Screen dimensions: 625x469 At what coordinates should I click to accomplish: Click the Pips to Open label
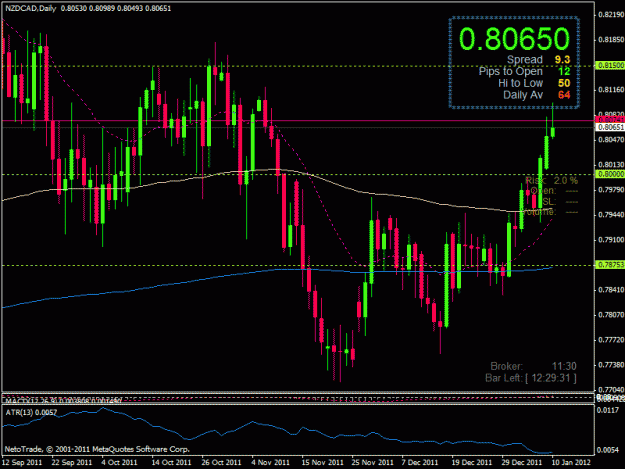pyautogui.click(x=511, y=71)
